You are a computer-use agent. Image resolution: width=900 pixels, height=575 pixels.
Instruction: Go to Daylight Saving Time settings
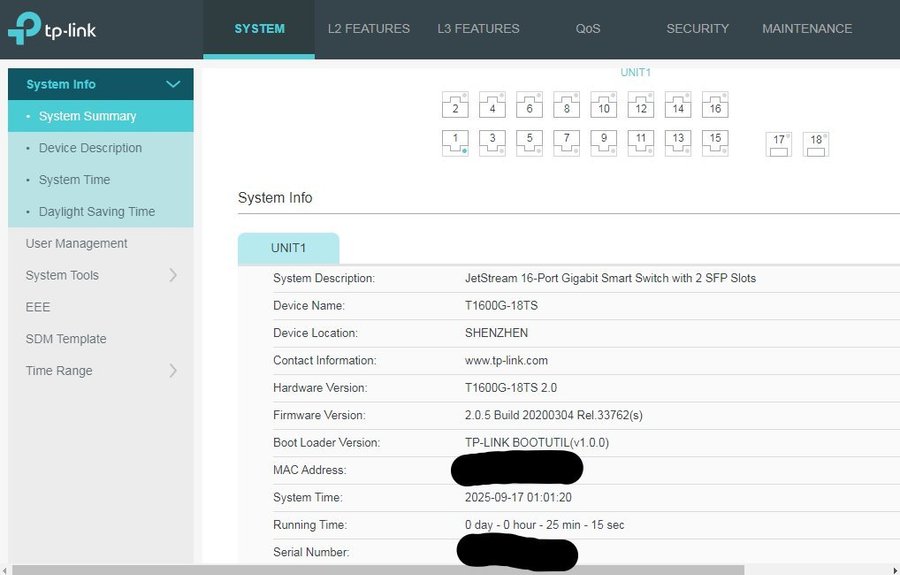click(x=96, y=212)
